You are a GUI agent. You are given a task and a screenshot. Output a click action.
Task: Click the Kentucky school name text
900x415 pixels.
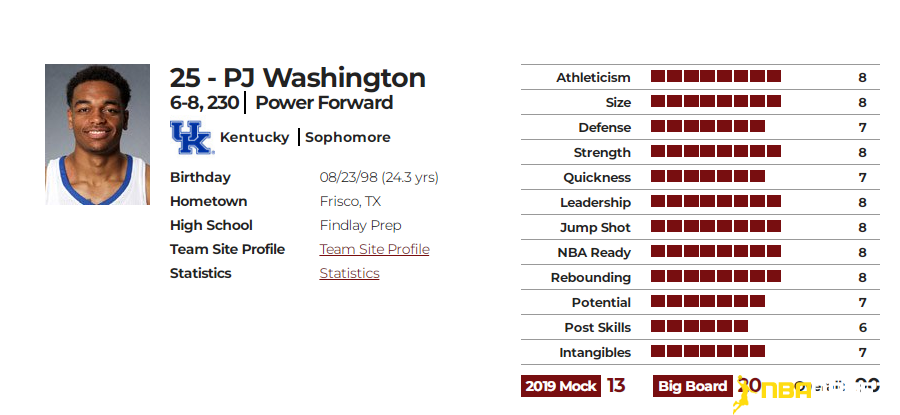[254, 138]
